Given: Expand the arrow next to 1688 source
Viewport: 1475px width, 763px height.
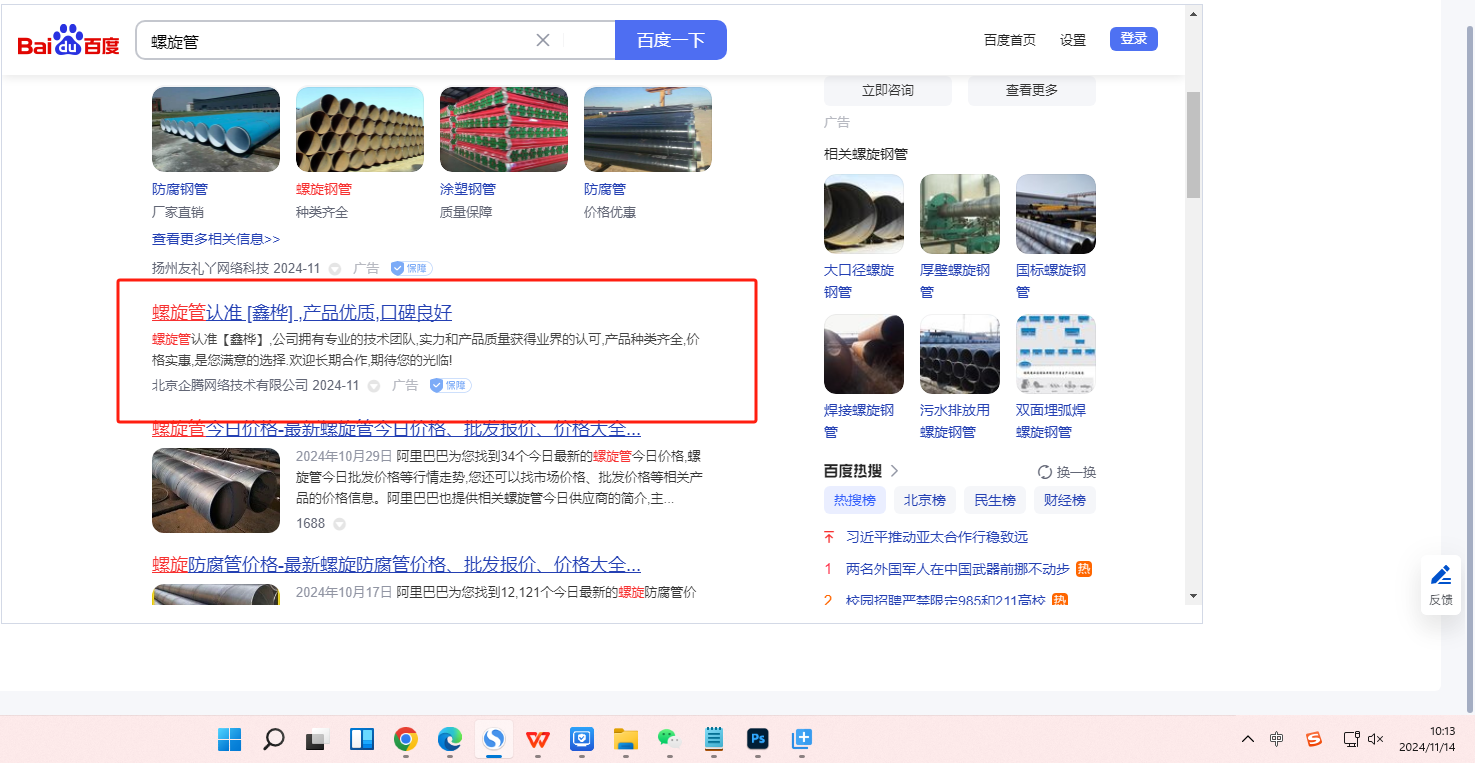Looking at the screenshot, I should pyautogui.click(x=339, y=524).
